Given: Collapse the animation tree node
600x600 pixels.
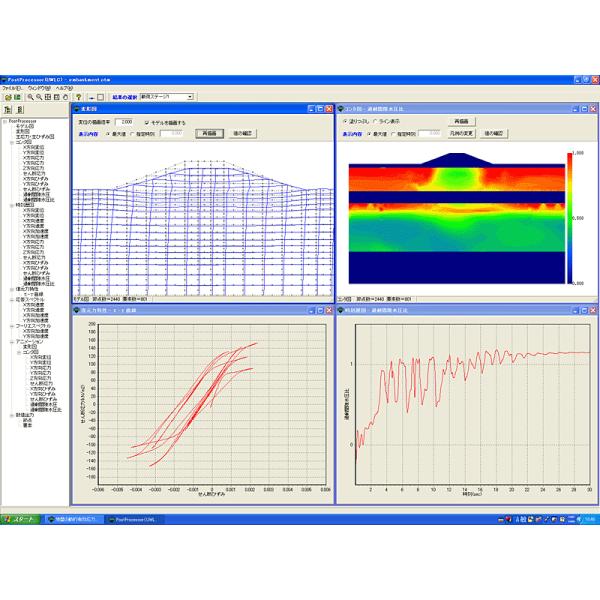Looking at the screenshot, I should pyautogui.click(x=12, y=342).
